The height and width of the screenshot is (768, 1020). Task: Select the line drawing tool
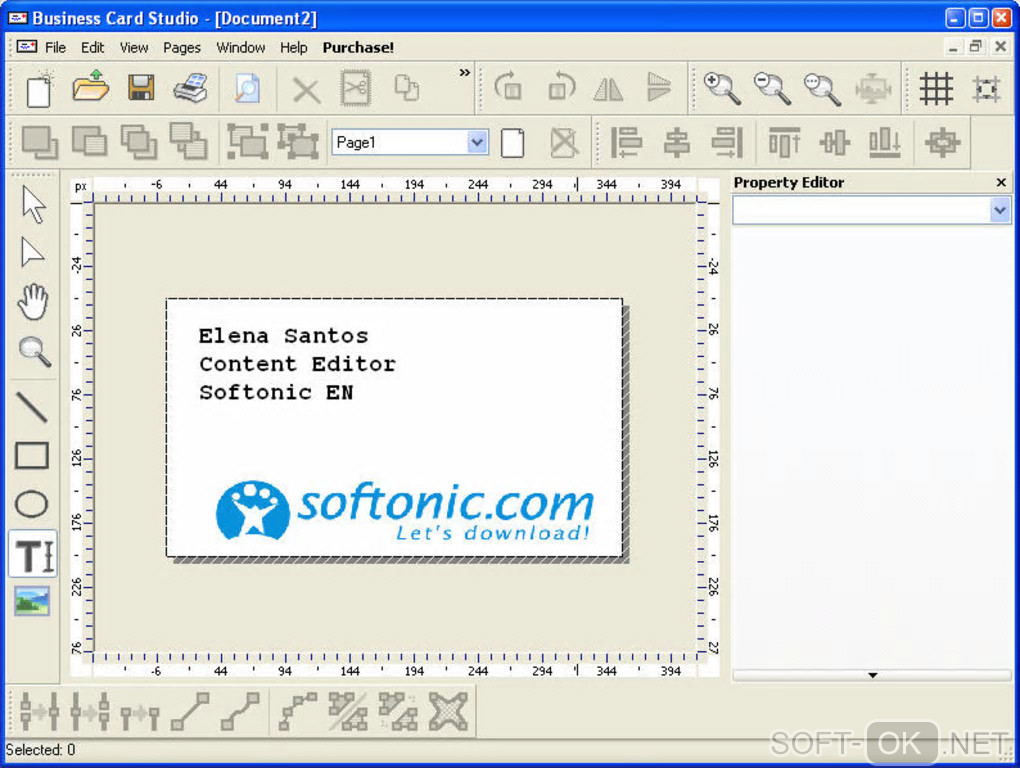tap(31, 407)
